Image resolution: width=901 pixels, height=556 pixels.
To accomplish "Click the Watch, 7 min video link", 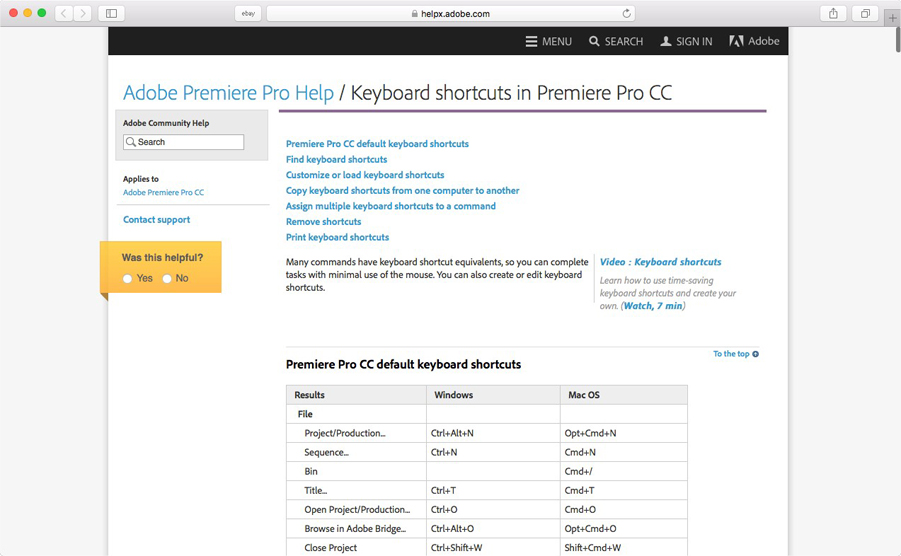I will 653,306.
